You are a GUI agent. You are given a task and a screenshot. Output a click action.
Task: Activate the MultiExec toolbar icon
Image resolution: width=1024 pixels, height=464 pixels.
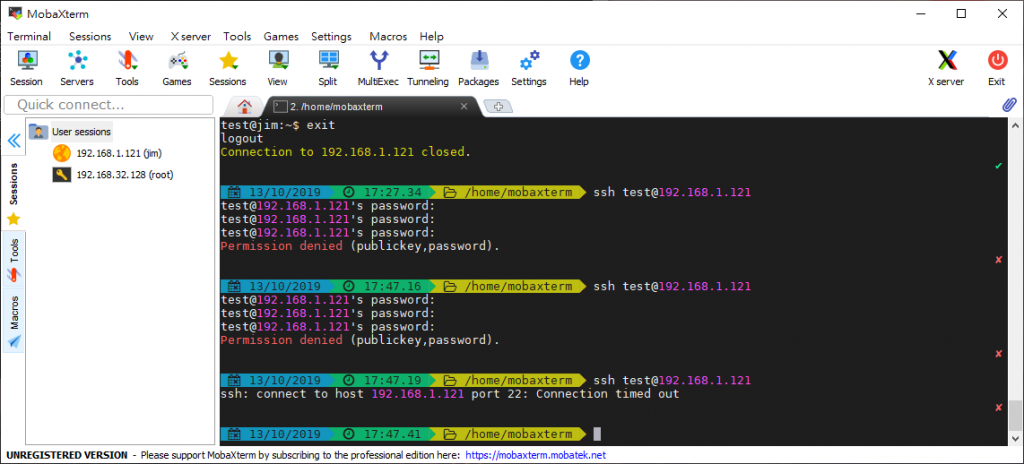(x=378, y=69)
